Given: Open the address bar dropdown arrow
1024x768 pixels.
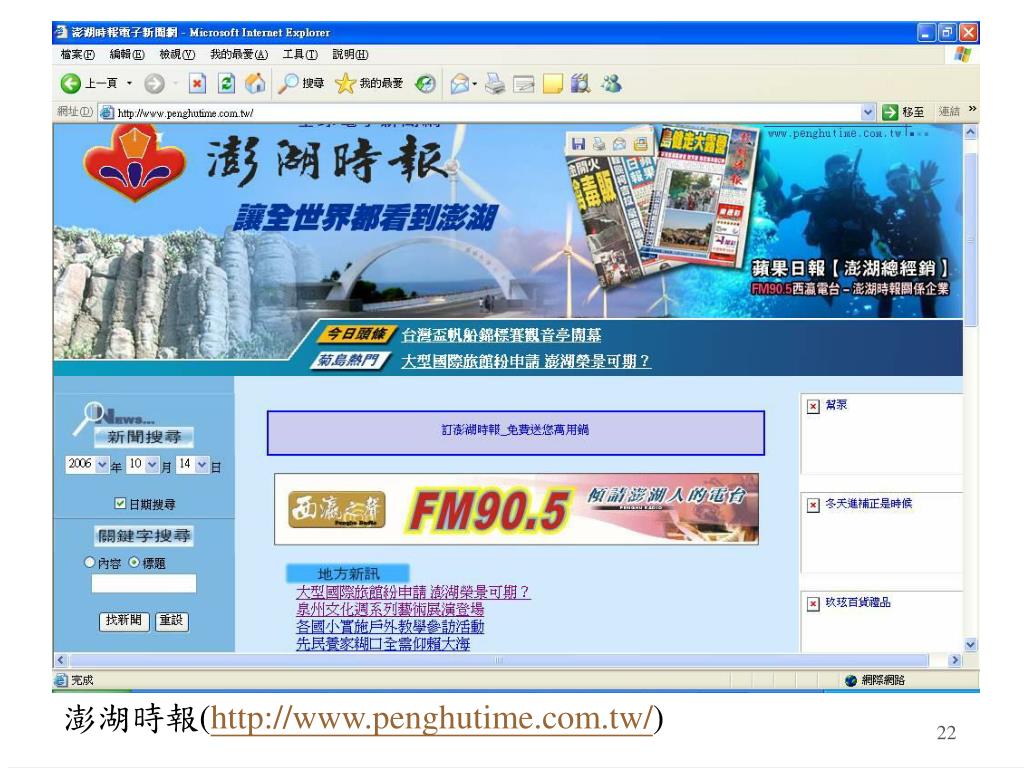Looking at the screenshot, I should click(867, 112).
